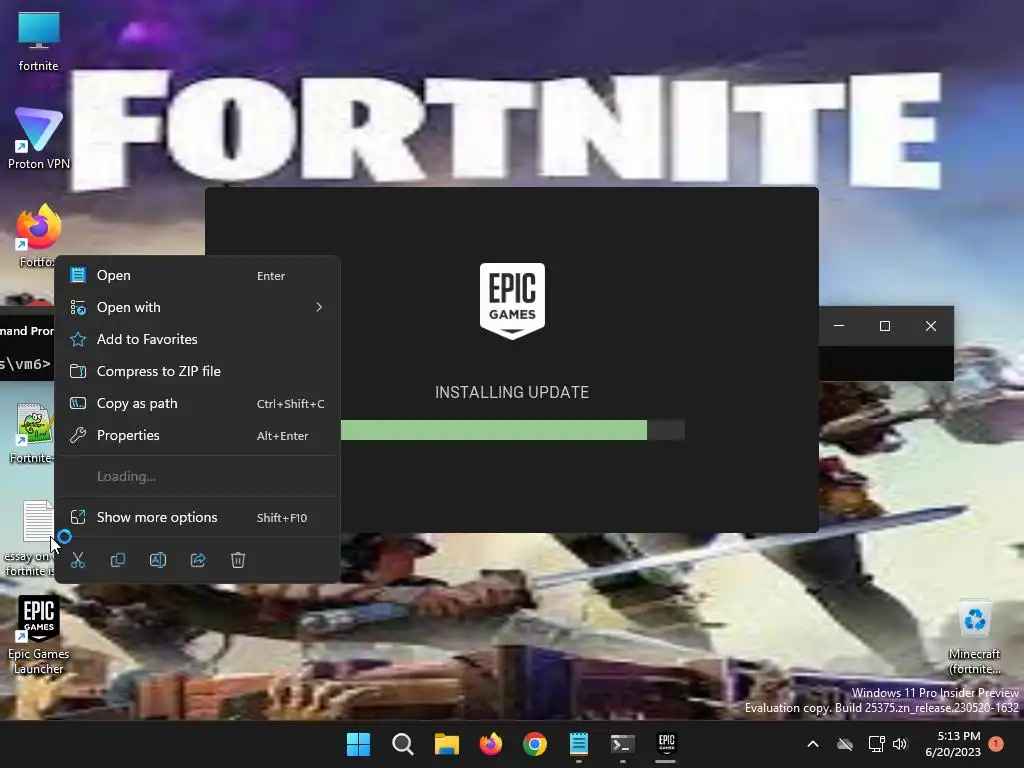Screen dimensions: 1024x768
Task: Switch to Epic Games in taskbar
Action: tap(666, 744)
